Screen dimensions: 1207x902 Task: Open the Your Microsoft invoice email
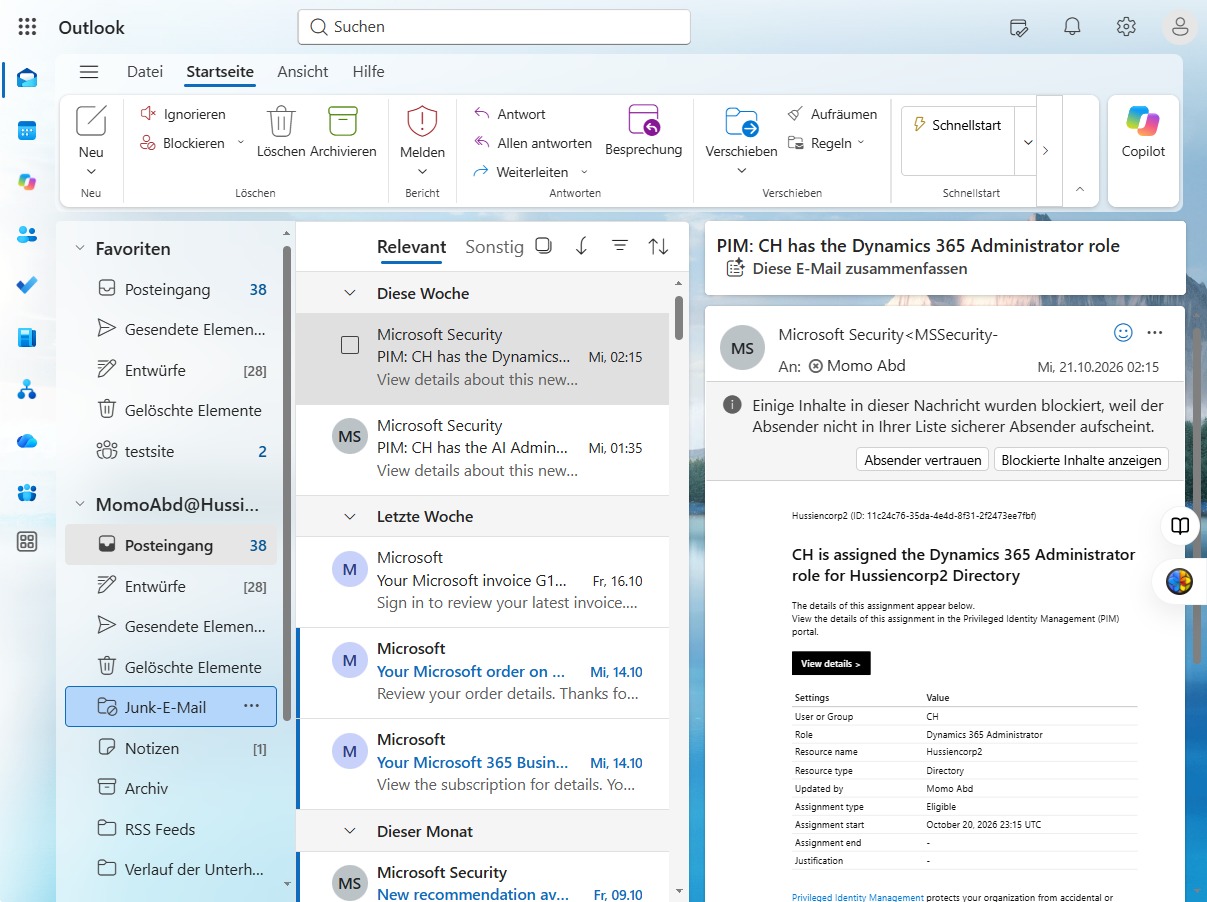tap(483, 581)
